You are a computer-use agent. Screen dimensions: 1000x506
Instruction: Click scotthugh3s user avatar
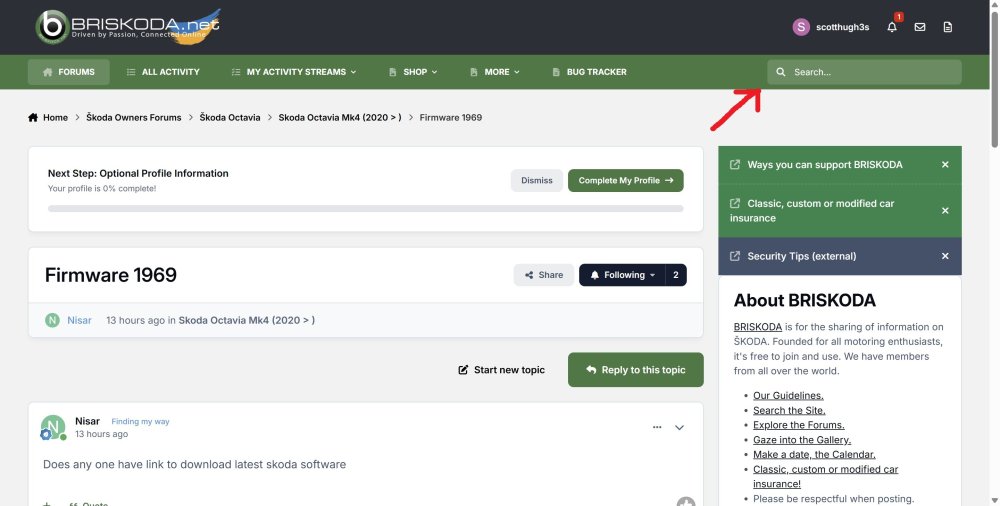(x=801, y=27)
